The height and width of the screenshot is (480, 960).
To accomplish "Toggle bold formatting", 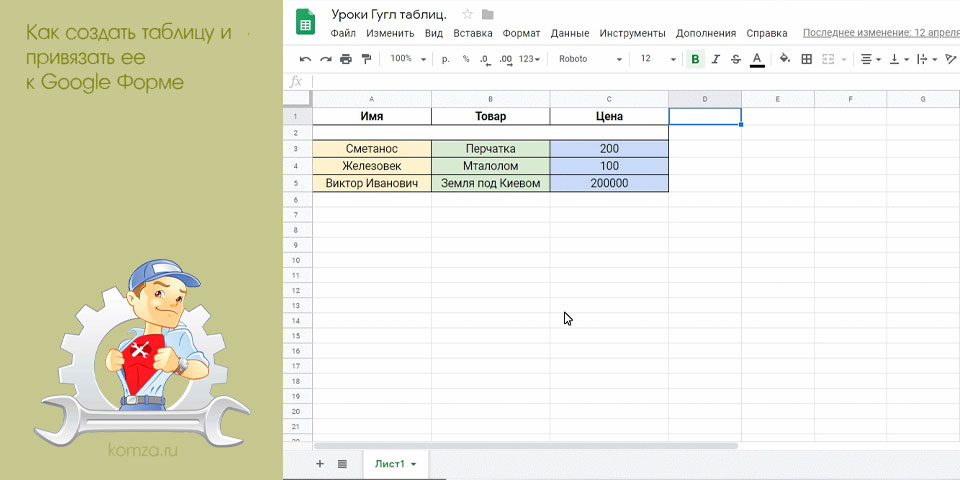I will [x=695, y=59].
